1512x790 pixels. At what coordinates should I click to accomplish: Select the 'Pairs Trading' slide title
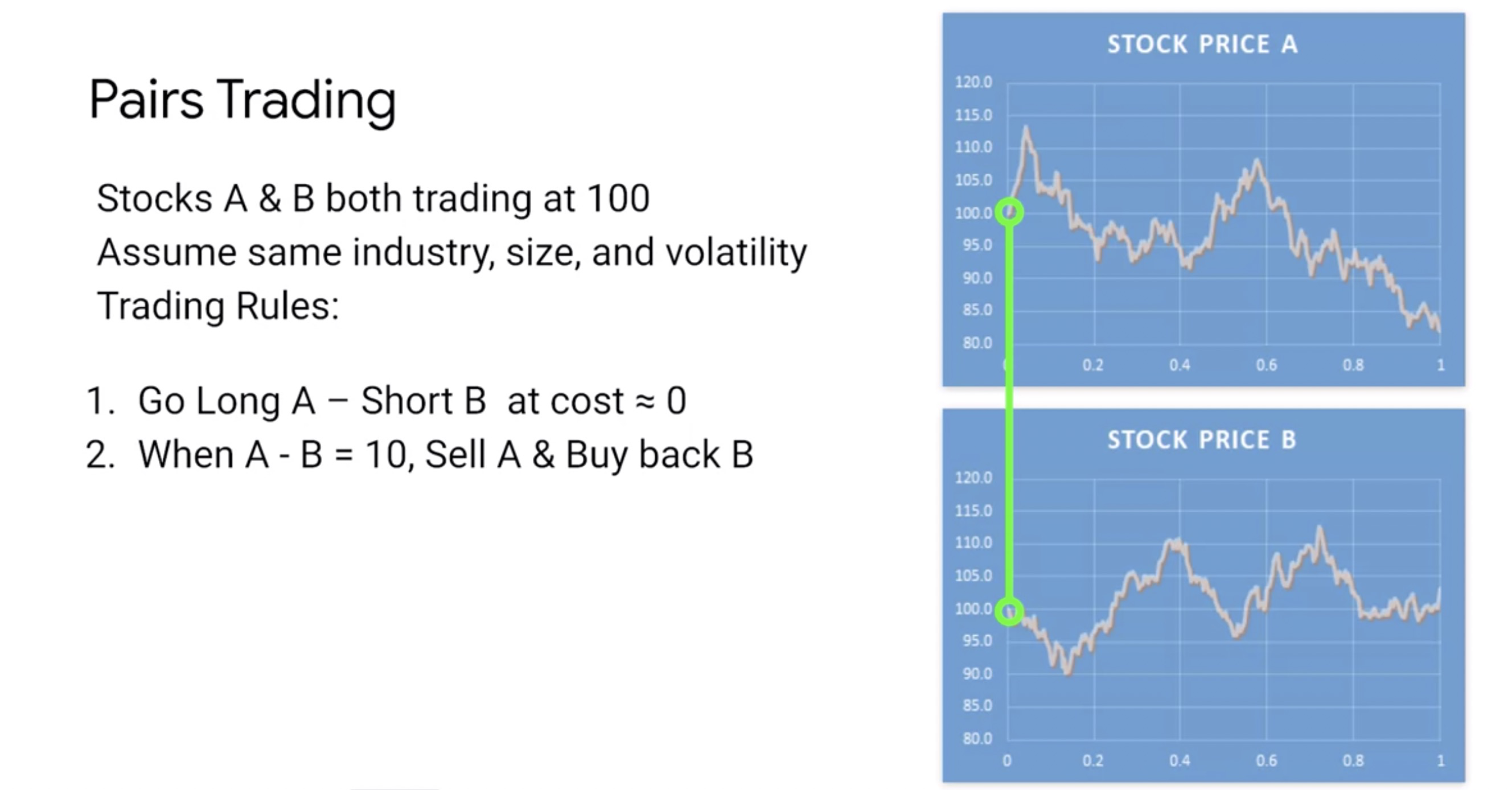pyautogui.click(x=243, y=101)
